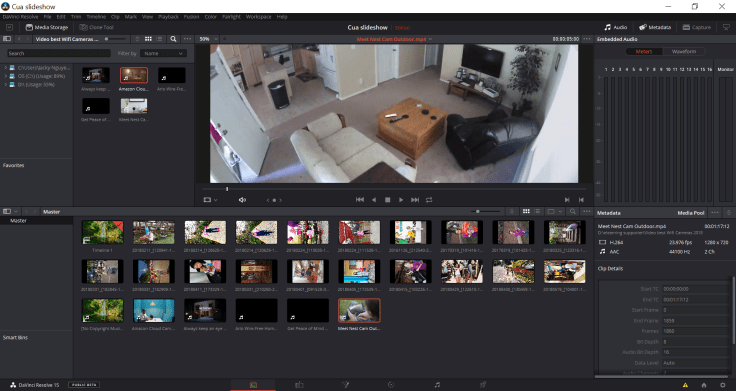Open media storage three-dot options menu
Viewport: 736px width, 391px height.
187,39
